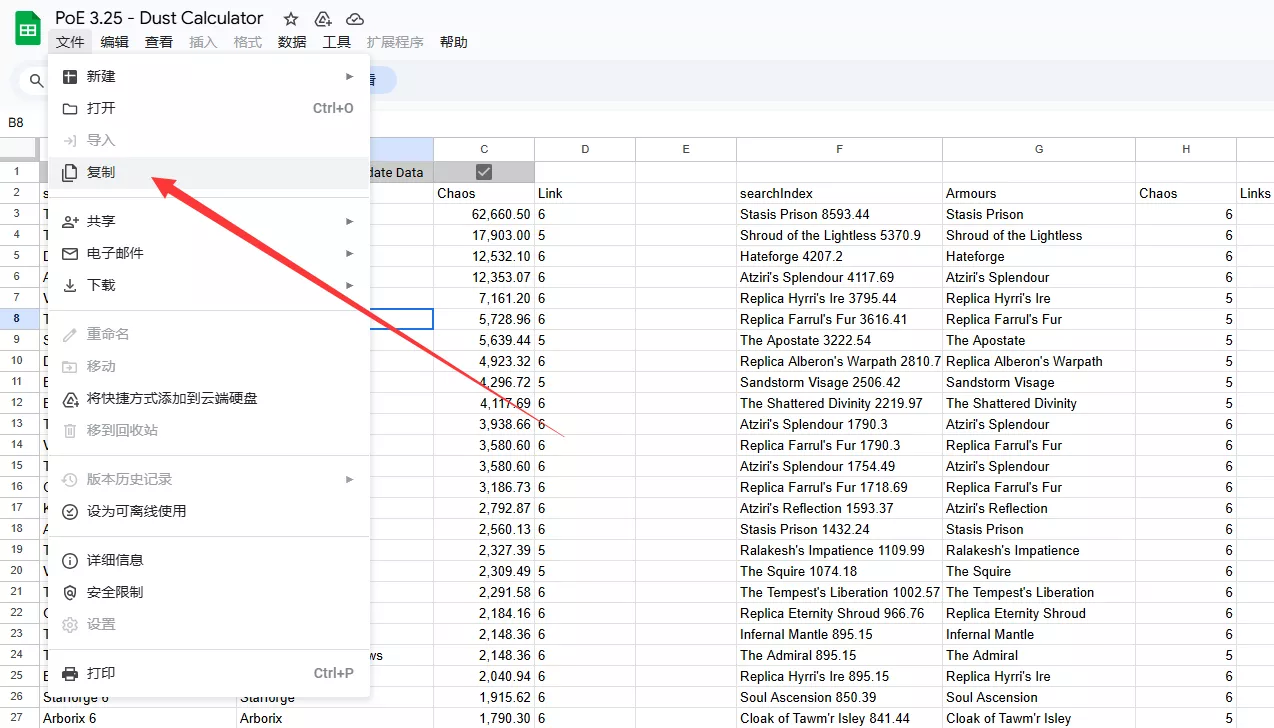Expand the 下载 submenu arrow

(x=349, y=285)
